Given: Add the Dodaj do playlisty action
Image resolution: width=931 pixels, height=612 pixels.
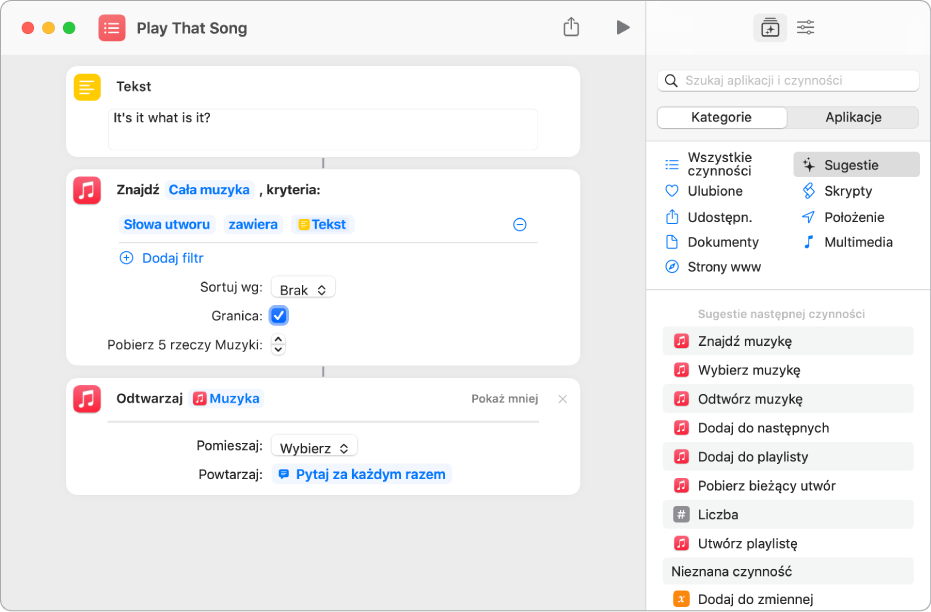Looking at the screenshot, I should tap(788, 456).
